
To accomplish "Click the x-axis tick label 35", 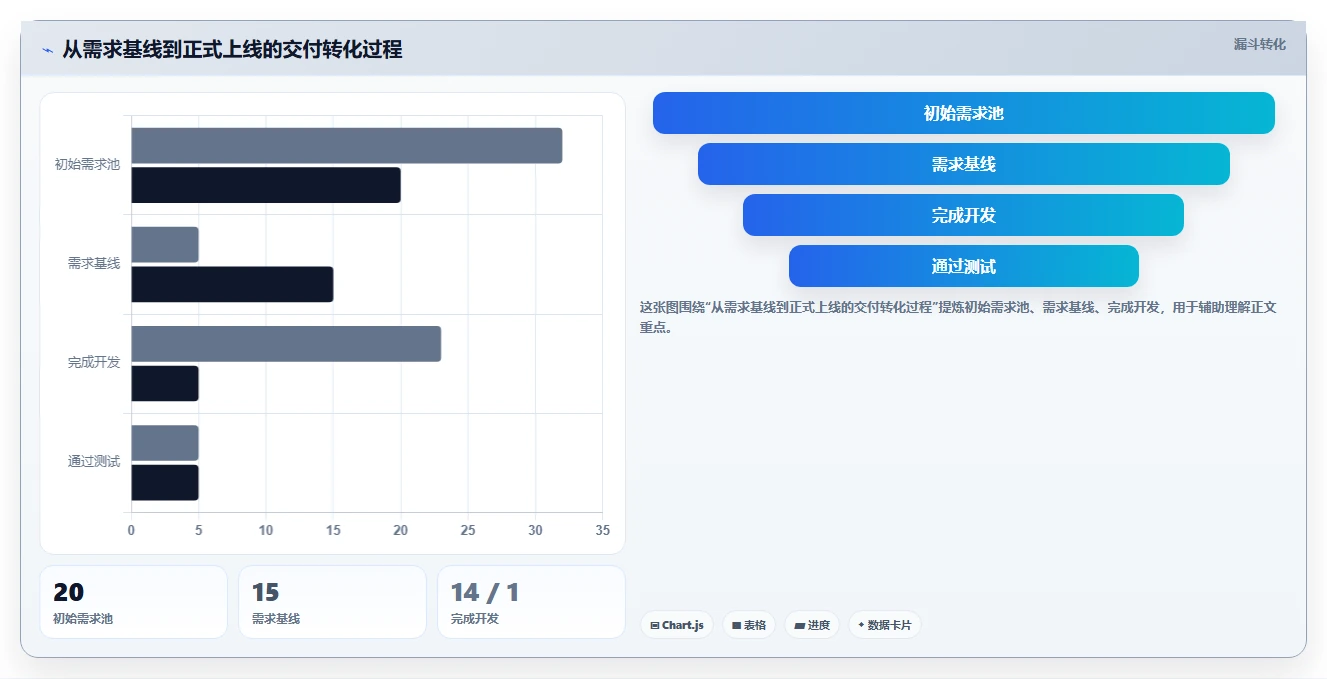I will [602, 530].
